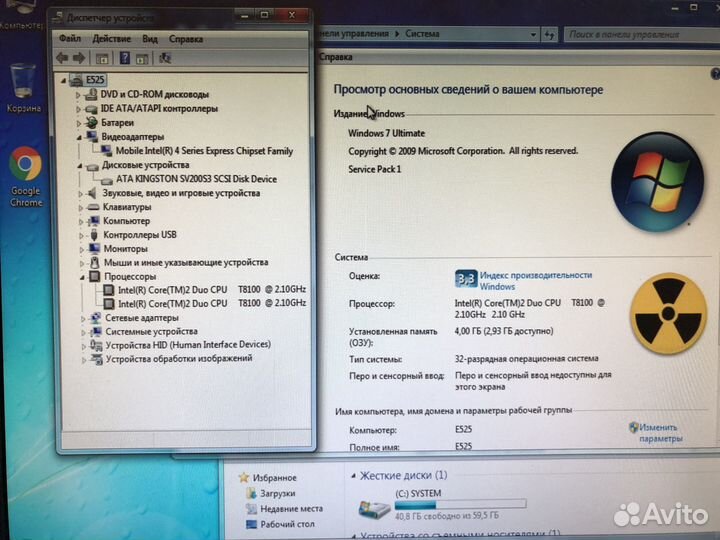Viewport: 720px width, 540px height.
Task: Click the help icon in Device Manager toolbar
Action: click(126, 57)
